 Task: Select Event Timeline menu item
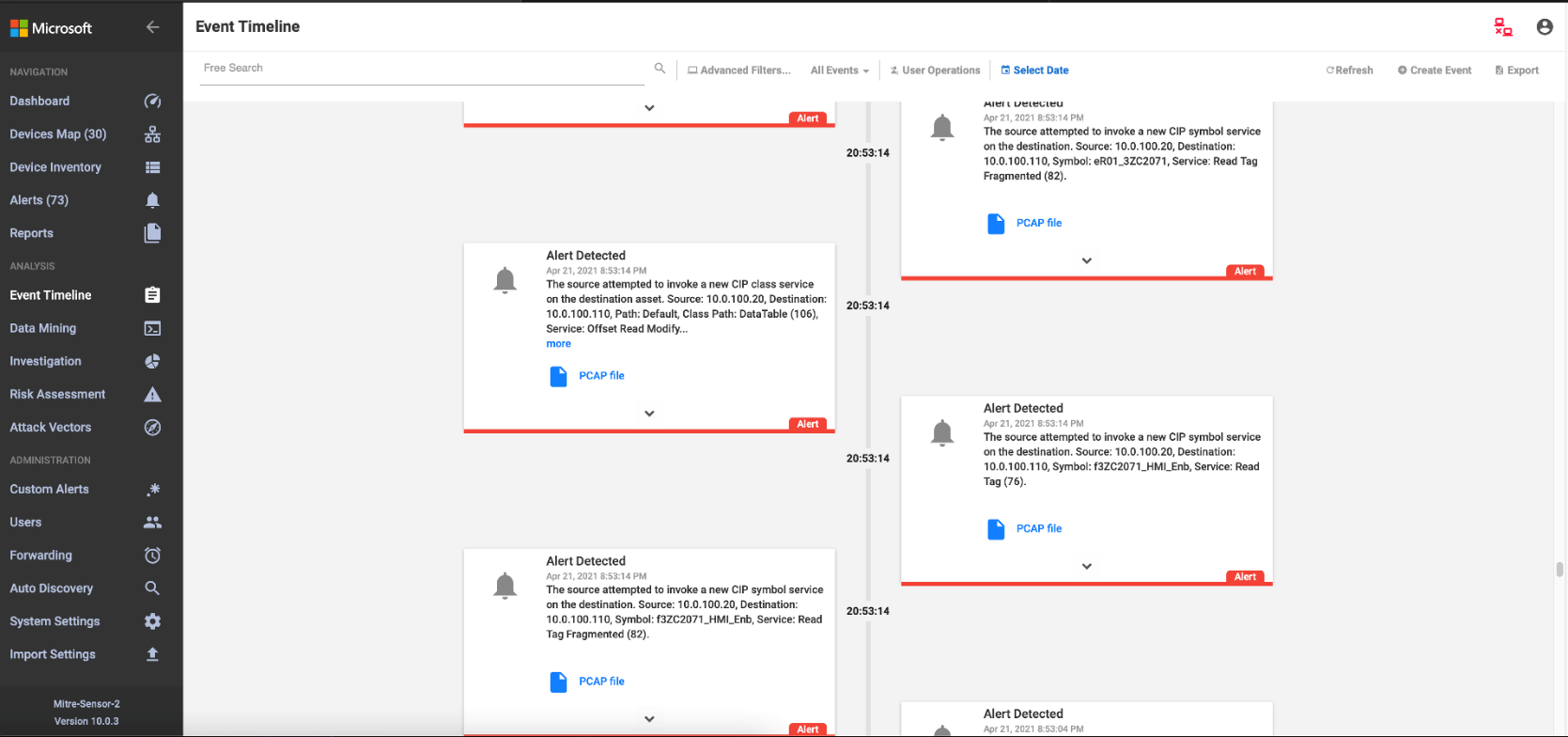coord(51,295)
